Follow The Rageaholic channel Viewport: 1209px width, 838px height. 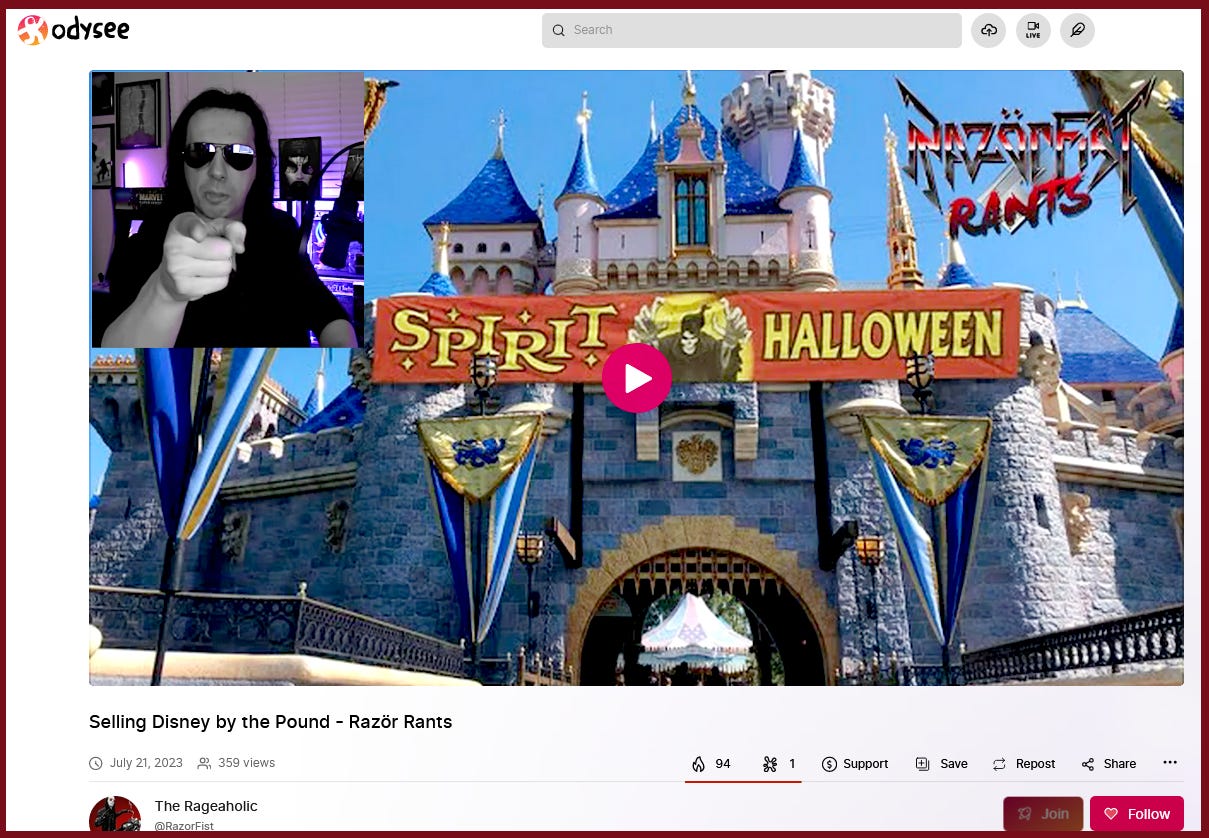(x=1137, y=814)
